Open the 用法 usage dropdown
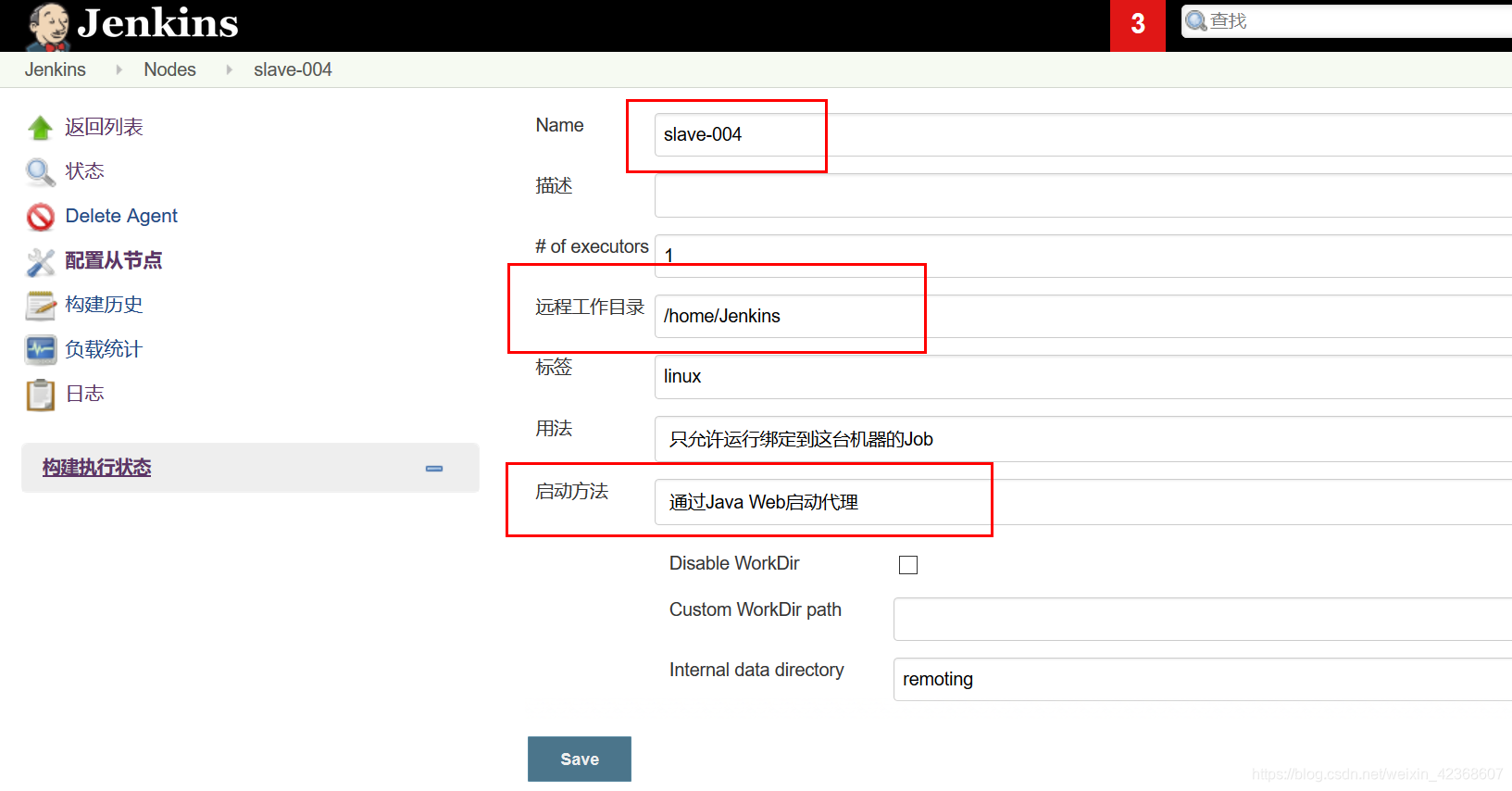1512x791 pixels. (x=1083, y=439)
